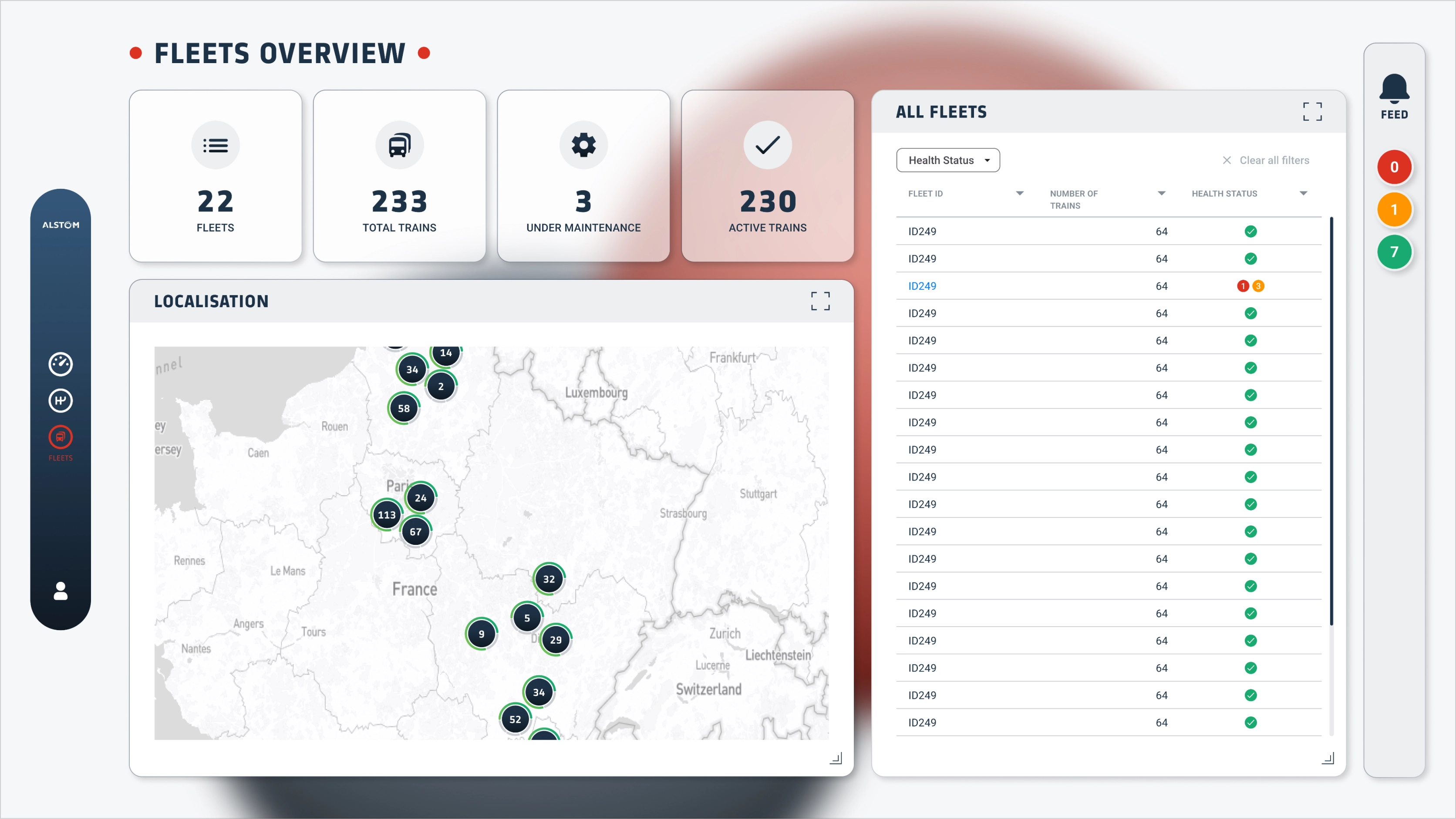Screen dimensions: 1456x819
Task: Select map cluster marker 5
Action: [527, 618]
